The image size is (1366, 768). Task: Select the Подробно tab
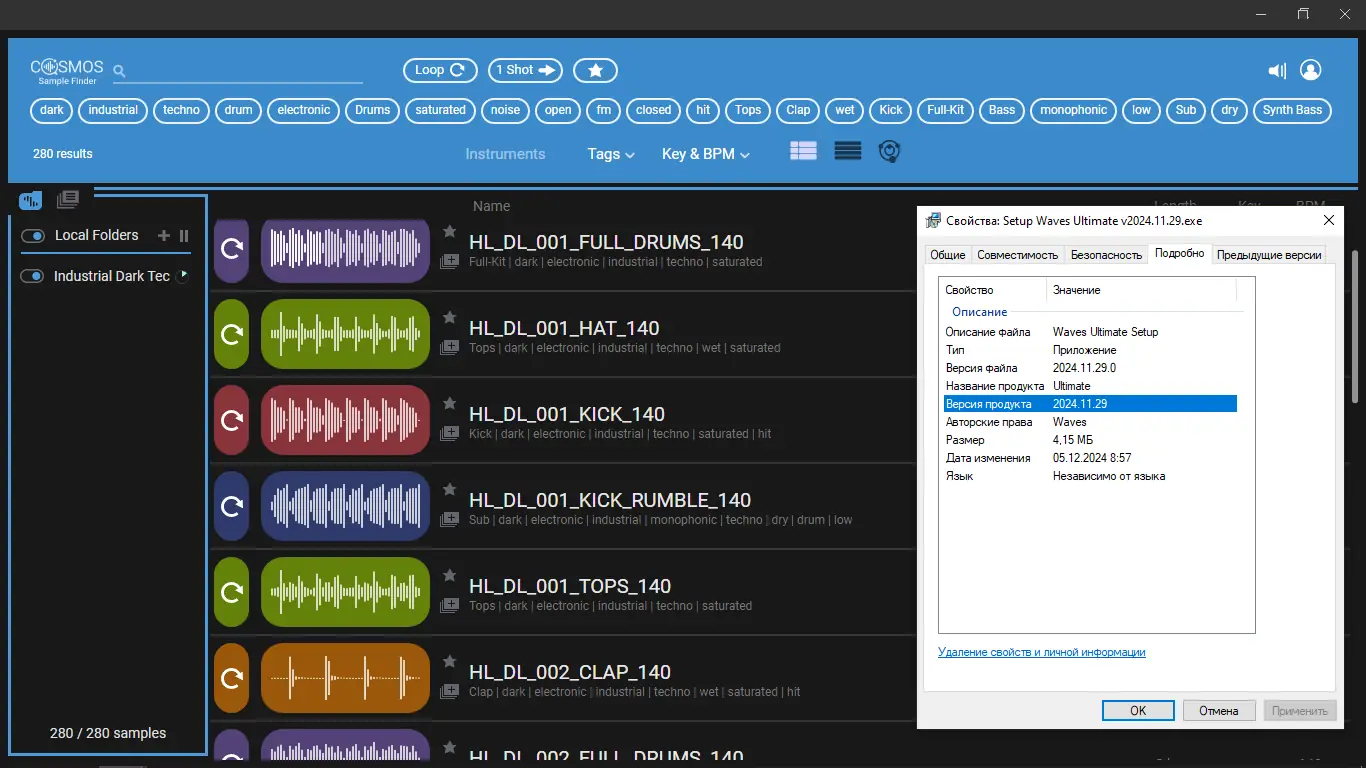(x=1180, y=253)
